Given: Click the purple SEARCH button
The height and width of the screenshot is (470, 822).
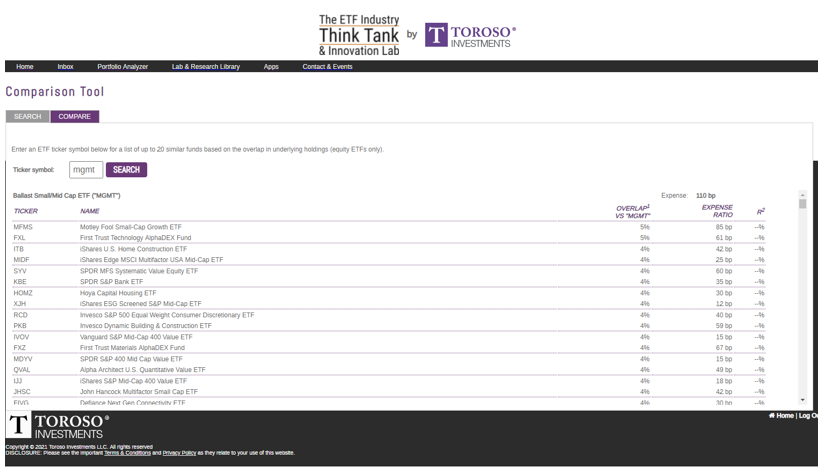Looking at the screenshot, I should [126, 170].
